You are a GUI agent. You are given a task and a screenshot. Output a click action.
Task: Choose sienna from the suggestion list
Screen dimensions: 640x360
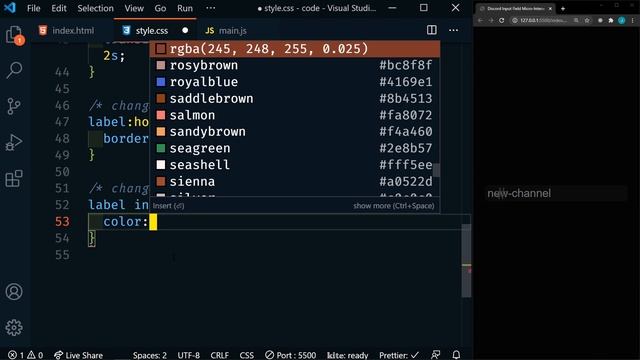pos(295,181)
